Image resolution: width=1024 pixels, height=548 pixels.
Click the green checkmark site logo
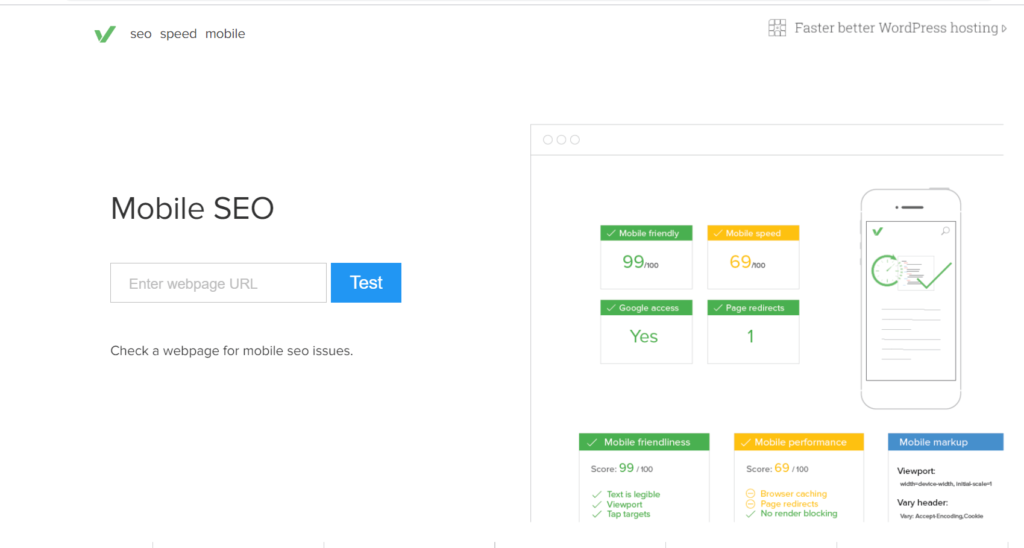click(105, 34)
